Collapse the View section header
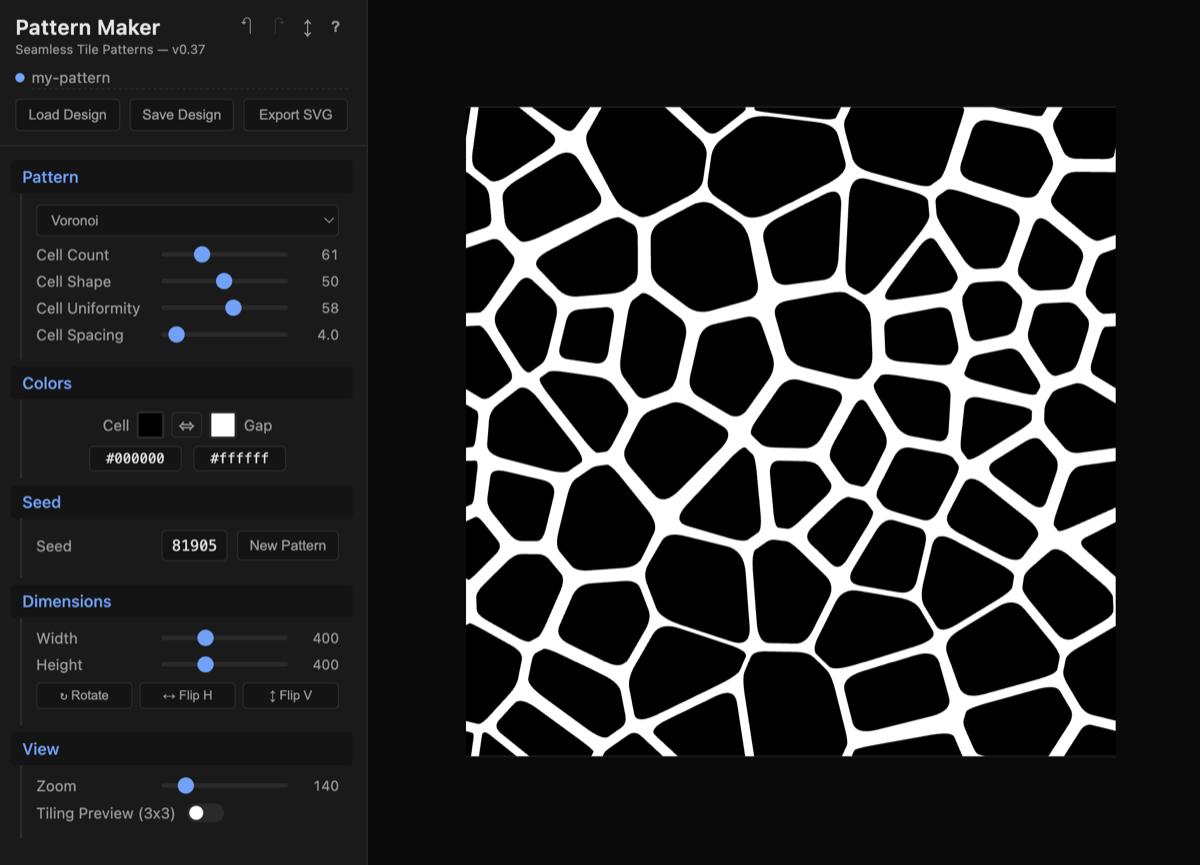Viewport: 1200px width, 865px height. [x=181, y=749]
